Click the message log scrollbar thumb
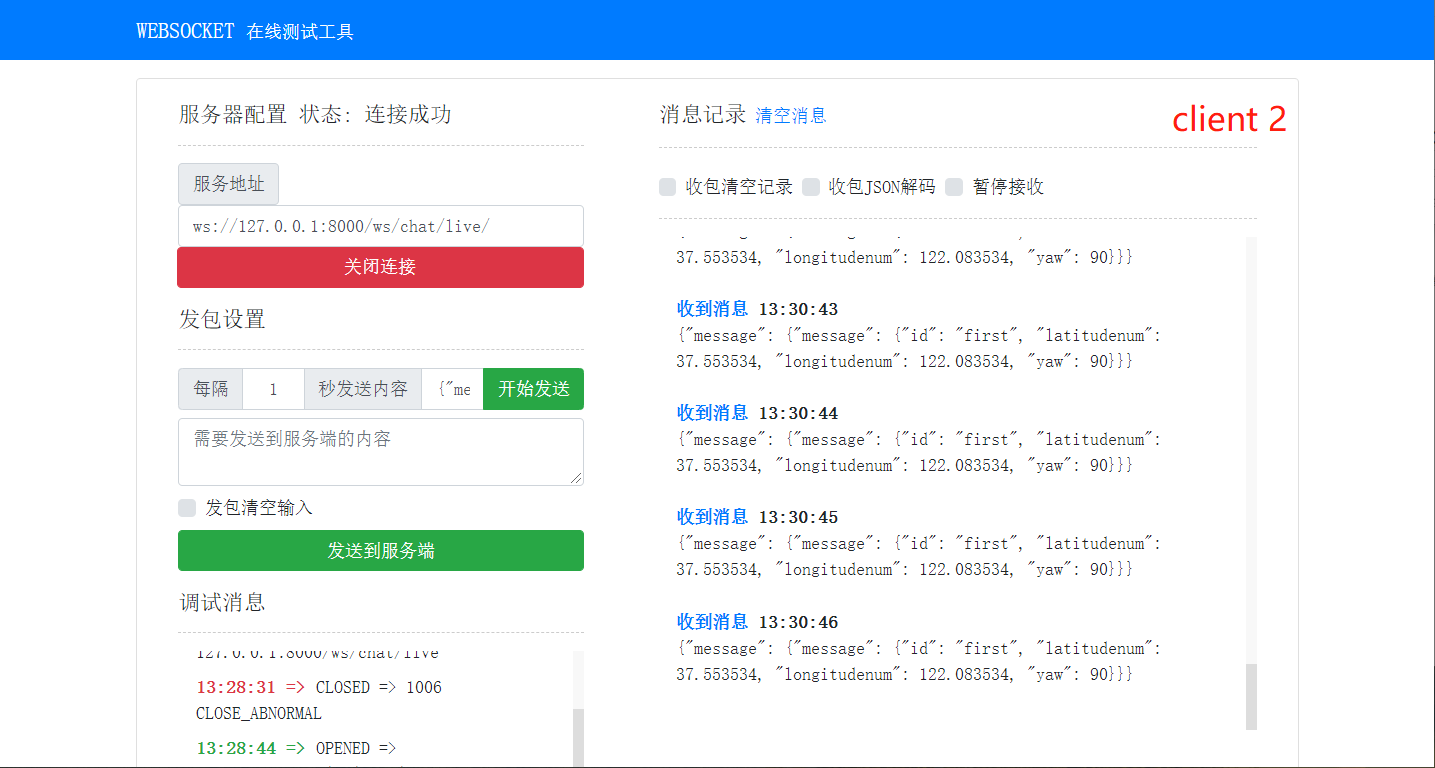This screenshot has height=768, width=1435. coord(1251,696)
